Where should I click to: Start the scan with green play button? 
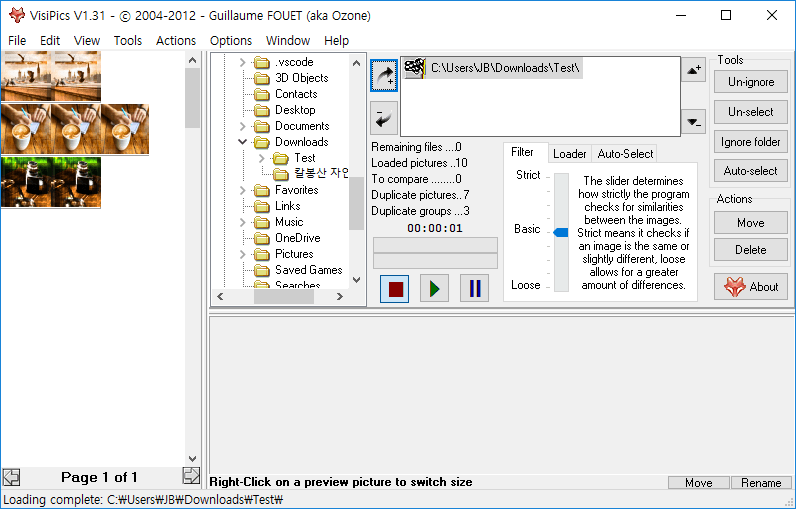[435, 289]
